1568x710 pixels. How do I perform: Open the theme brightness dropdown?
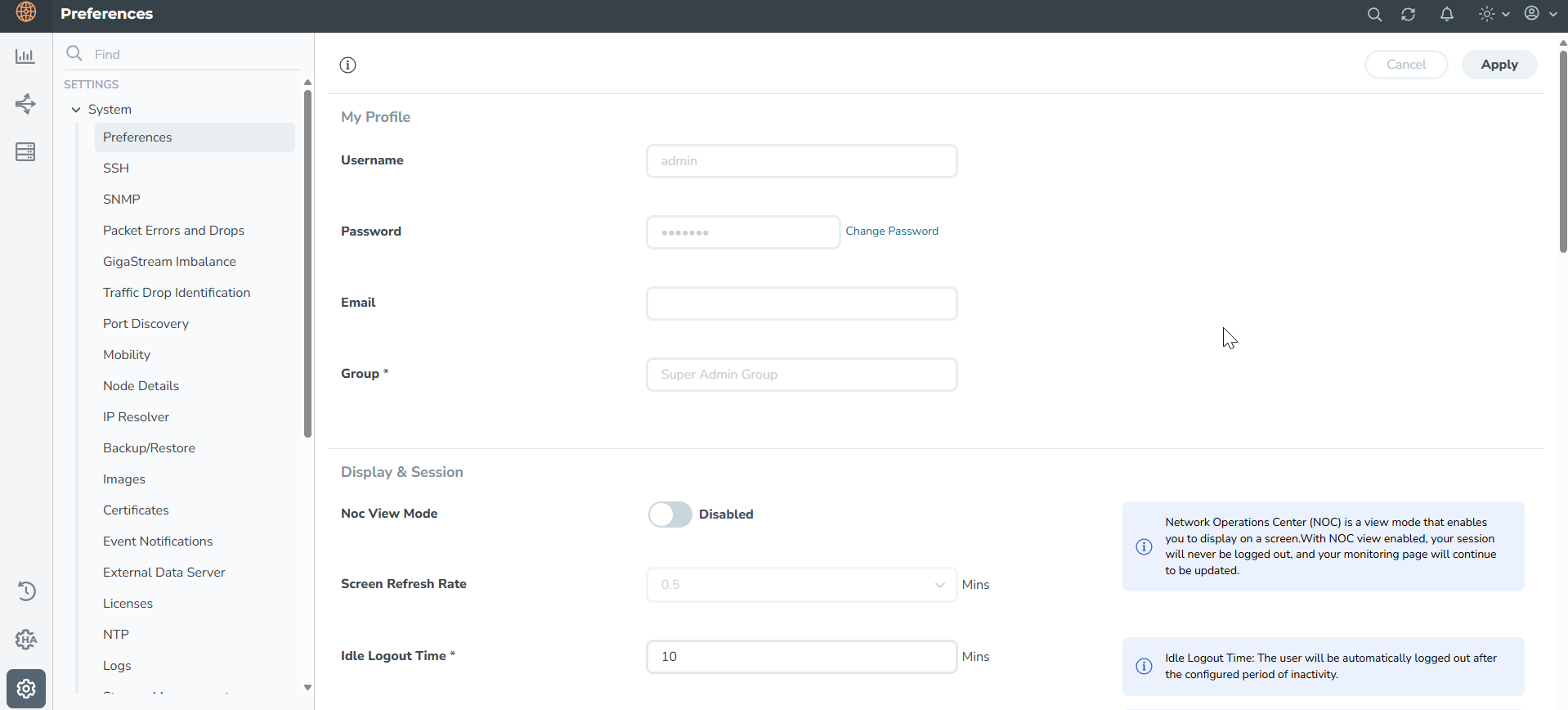pyautogui.click(x=1494, y=15)
